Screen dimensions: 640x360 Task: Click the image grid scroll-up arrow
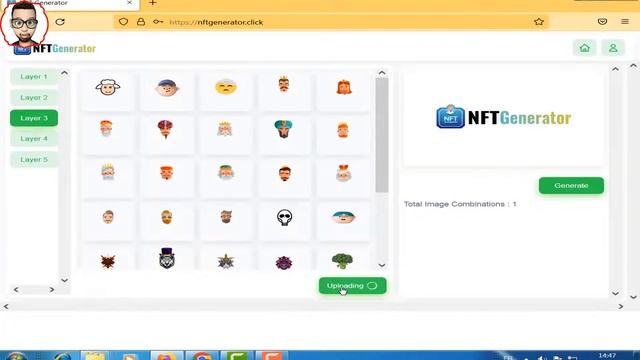tap(382, 73)
